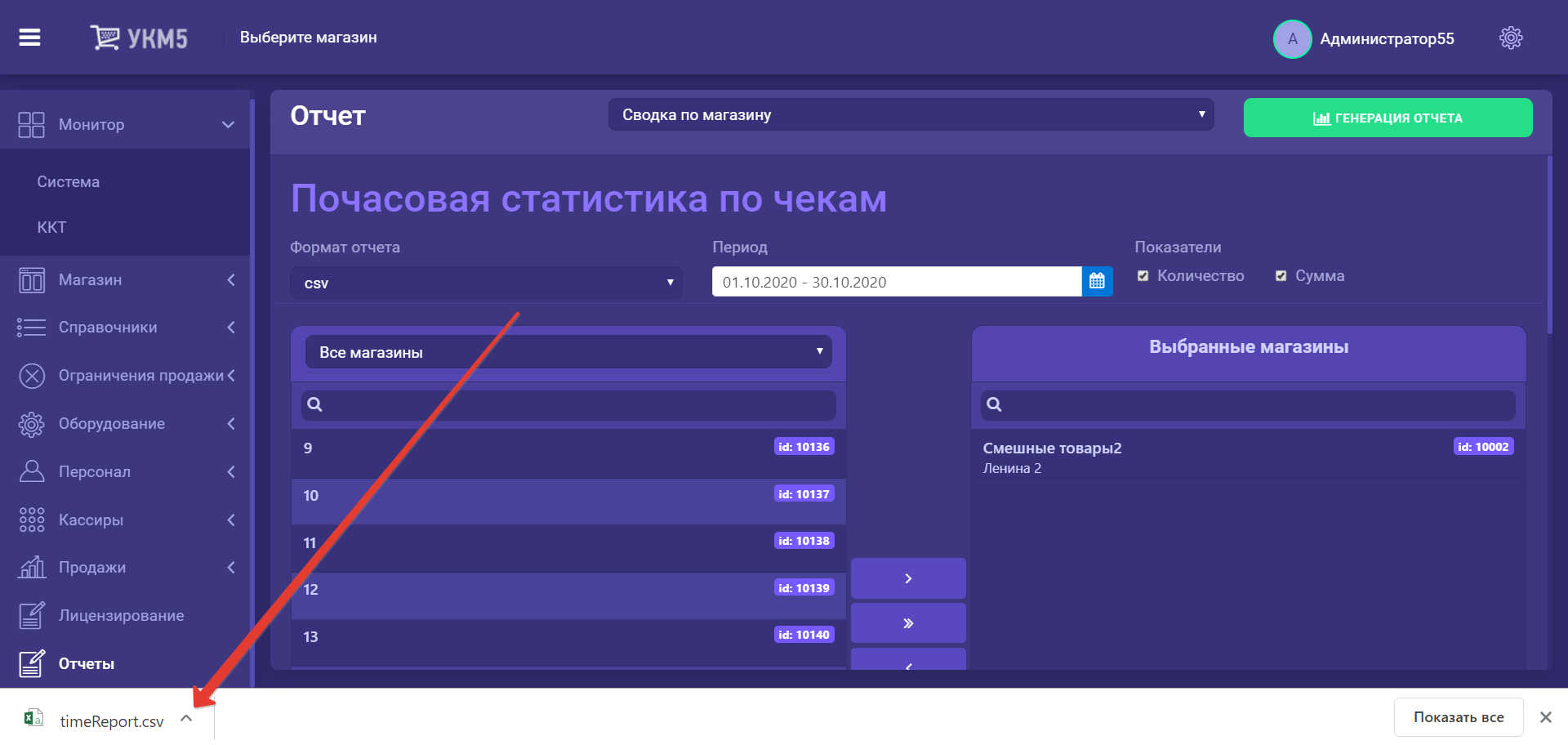Image resolution: width=1568 pixels, height=745 pixels.
Task: Click the Выбранные магазины search field
Action: [1248, 405]
